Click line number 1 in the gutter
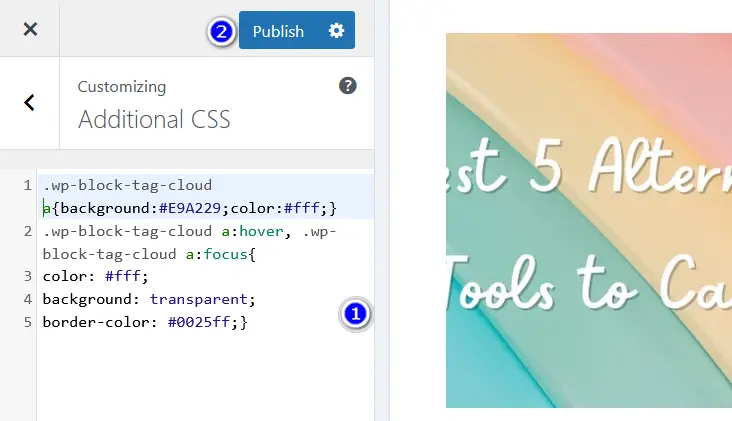Image resolution: width=732 pixels, height=421 pixels. [x=27, y=186]
